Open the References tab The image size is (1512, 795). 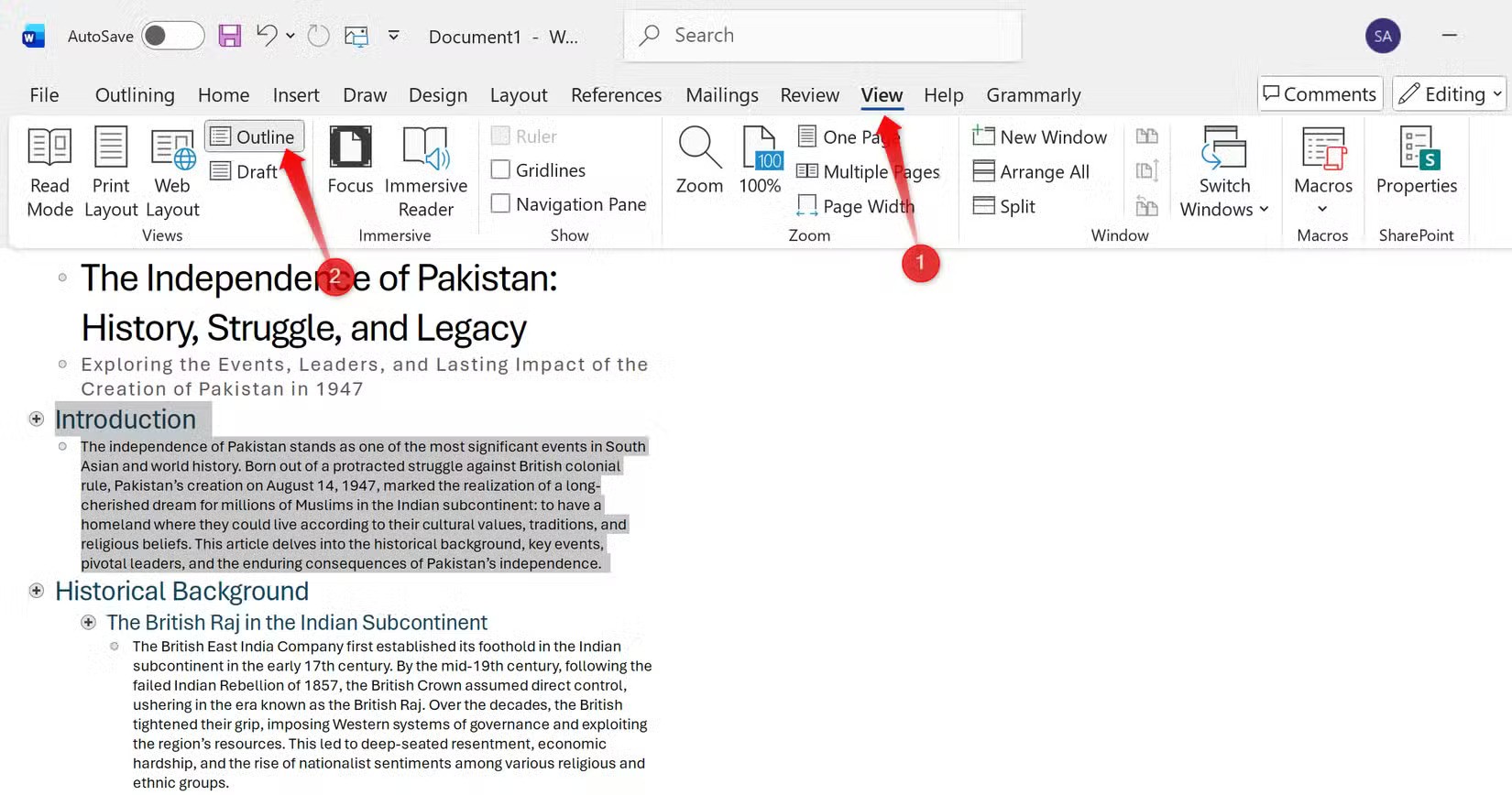[616, 95]
